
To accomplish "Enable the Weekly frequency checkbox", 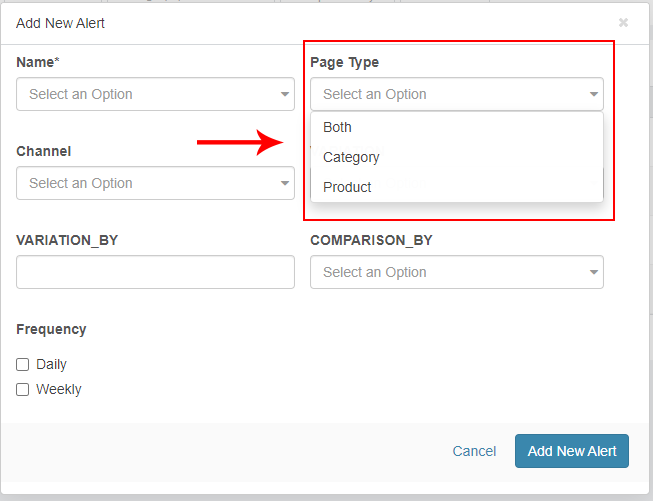I will pos(22,389).
